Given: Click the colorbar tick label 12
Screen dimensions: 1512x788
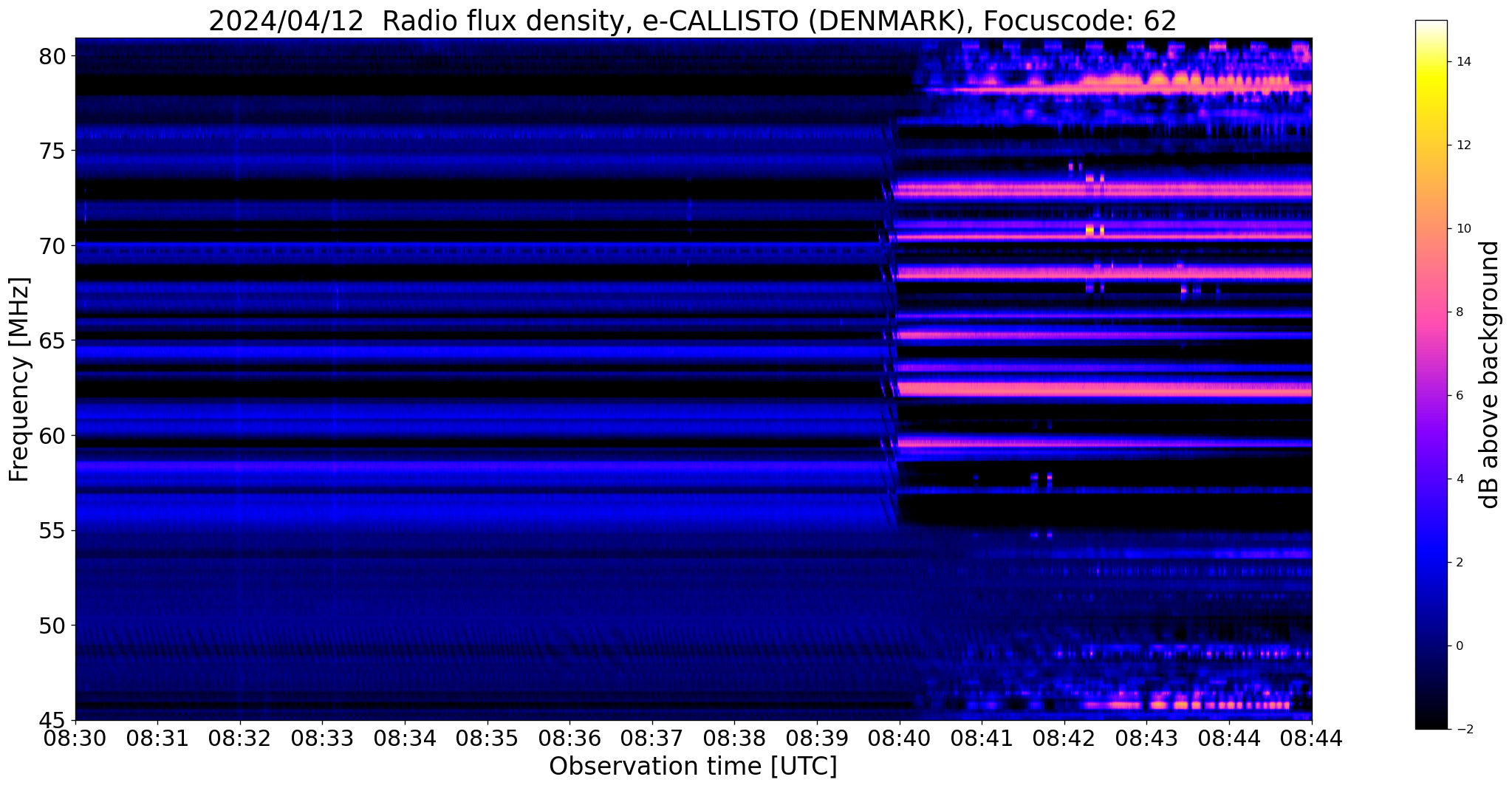Looking at the screenshot, I should point(1463,145).
